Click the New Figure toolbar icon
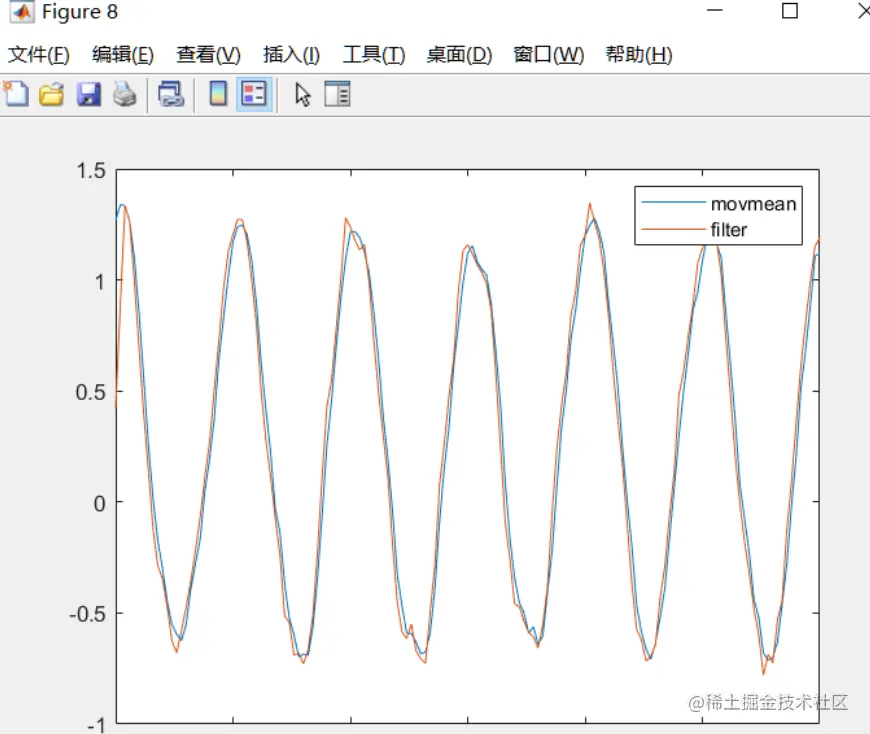This screenshot has height=734, width=870. click(16, 94)
